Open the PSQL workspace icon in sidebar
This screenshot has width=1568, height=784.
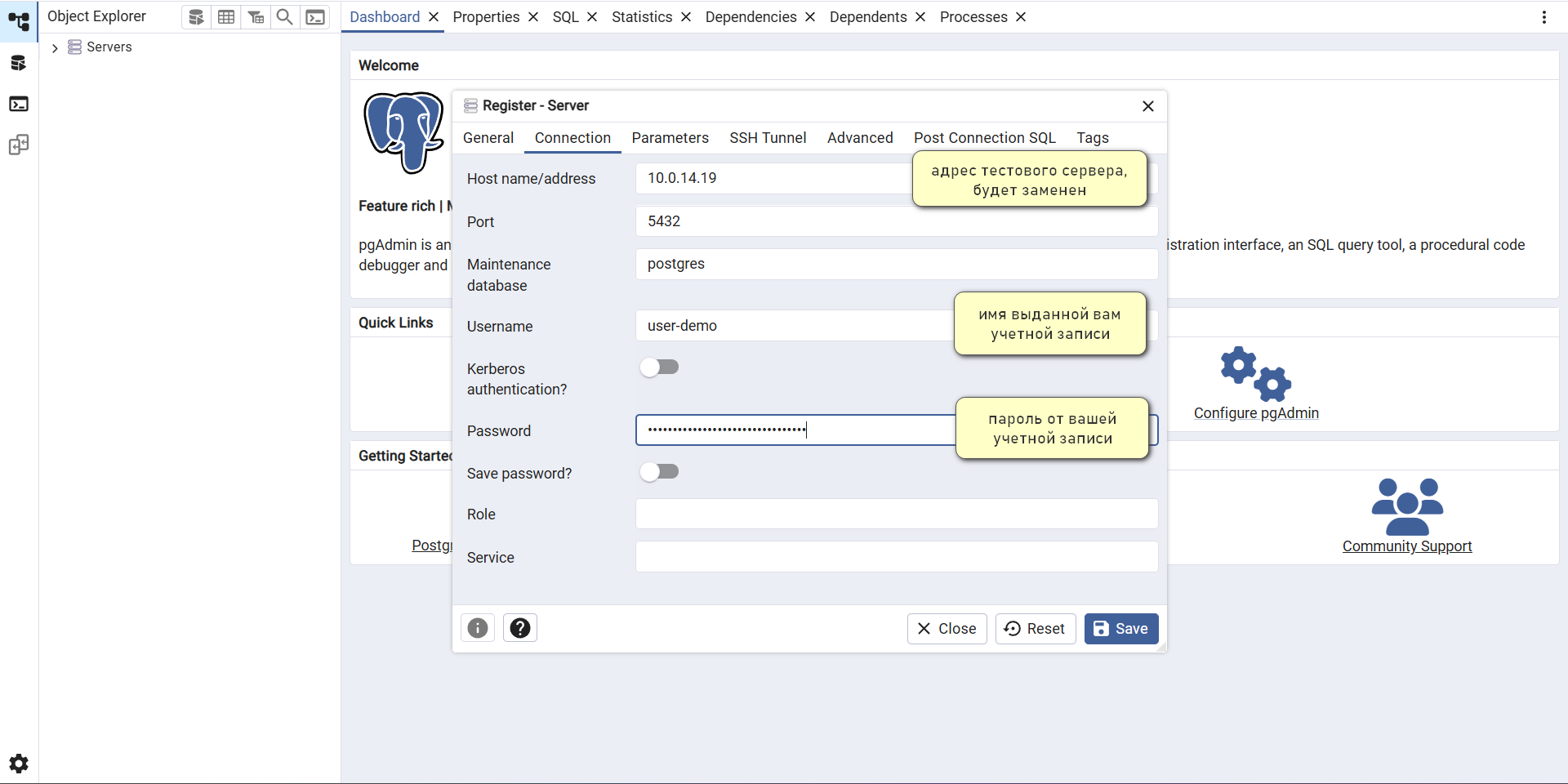tap(19, 104)
